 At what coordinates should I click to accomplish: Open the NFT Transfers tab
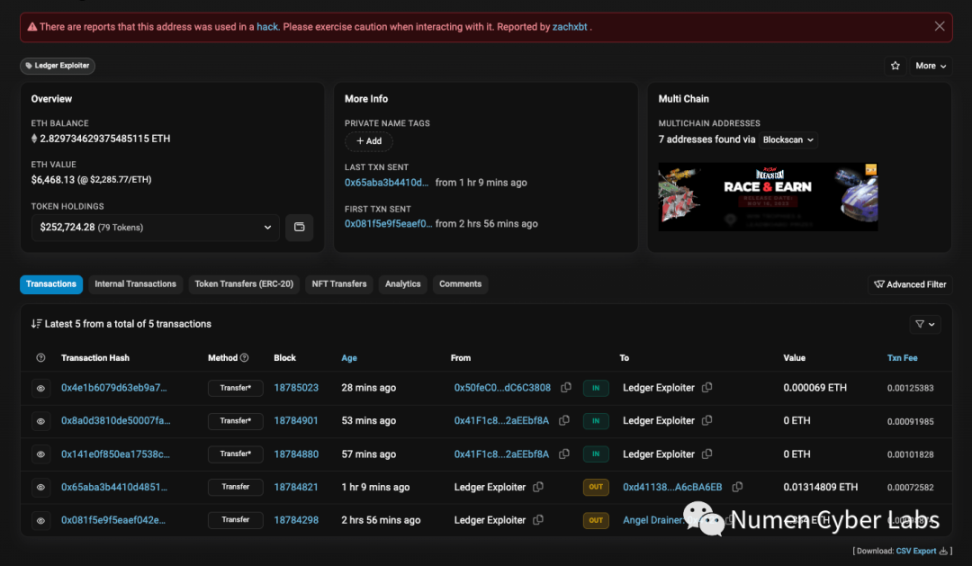point(339,284)
